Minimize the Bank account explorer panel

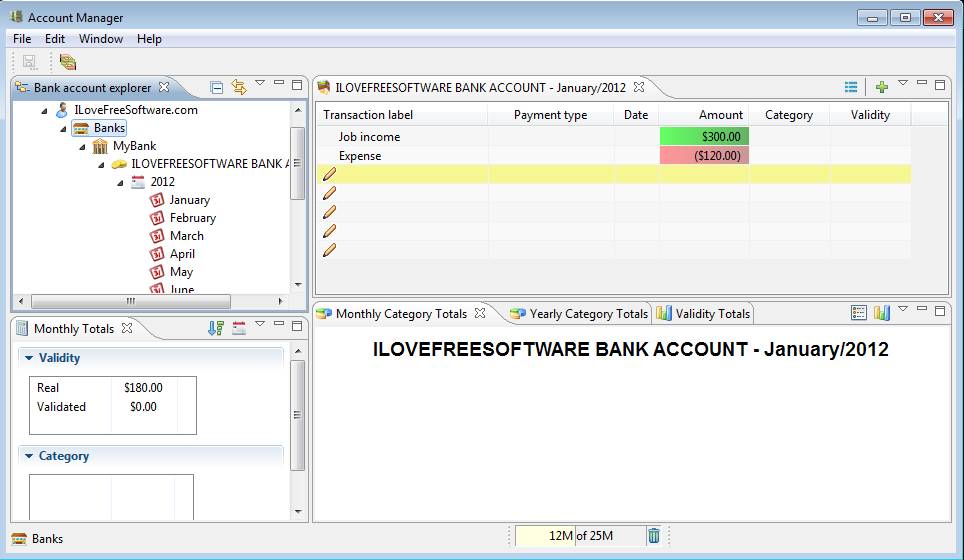pyautogui.click(x=279, y=82)
